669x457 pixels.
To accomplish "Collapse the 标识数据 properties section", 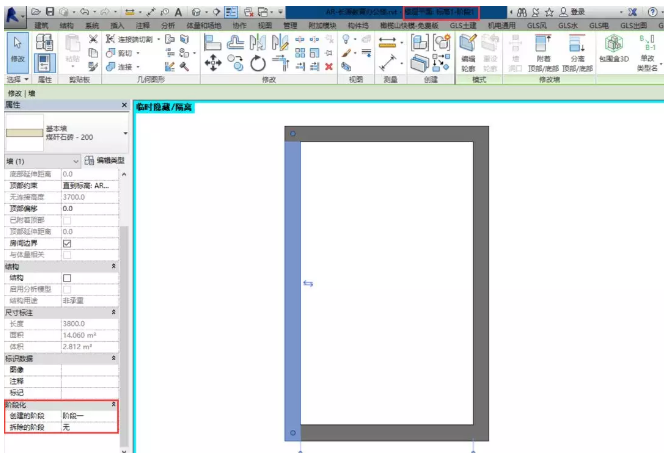I will [113, 358].
